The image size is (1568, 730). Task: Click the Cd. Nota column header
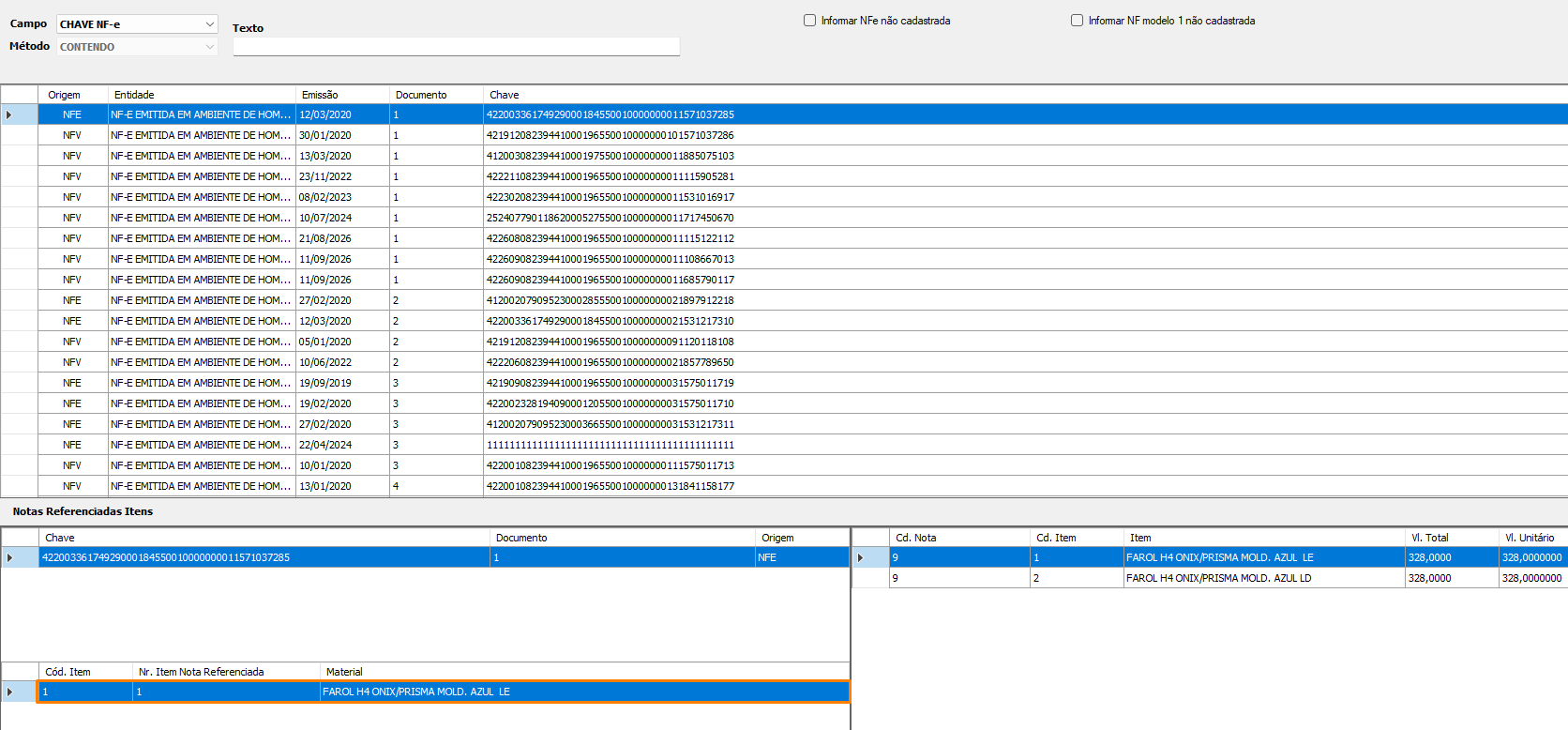(959, 538)
